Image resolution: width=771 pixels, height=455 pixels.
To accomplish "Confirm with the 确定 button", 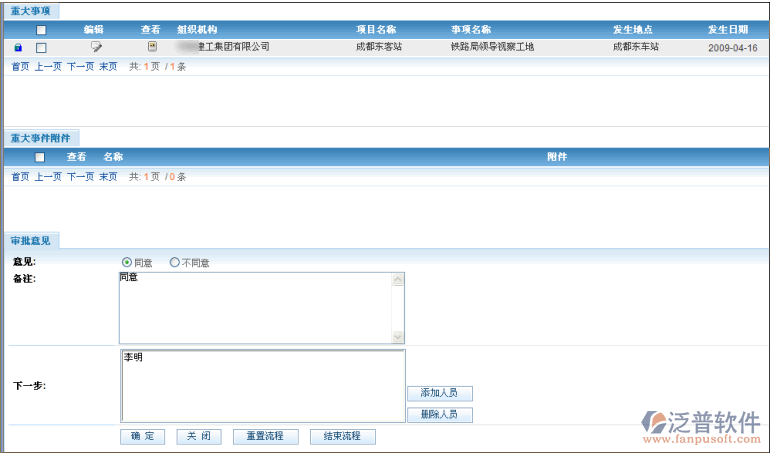I will click(143, 436).
